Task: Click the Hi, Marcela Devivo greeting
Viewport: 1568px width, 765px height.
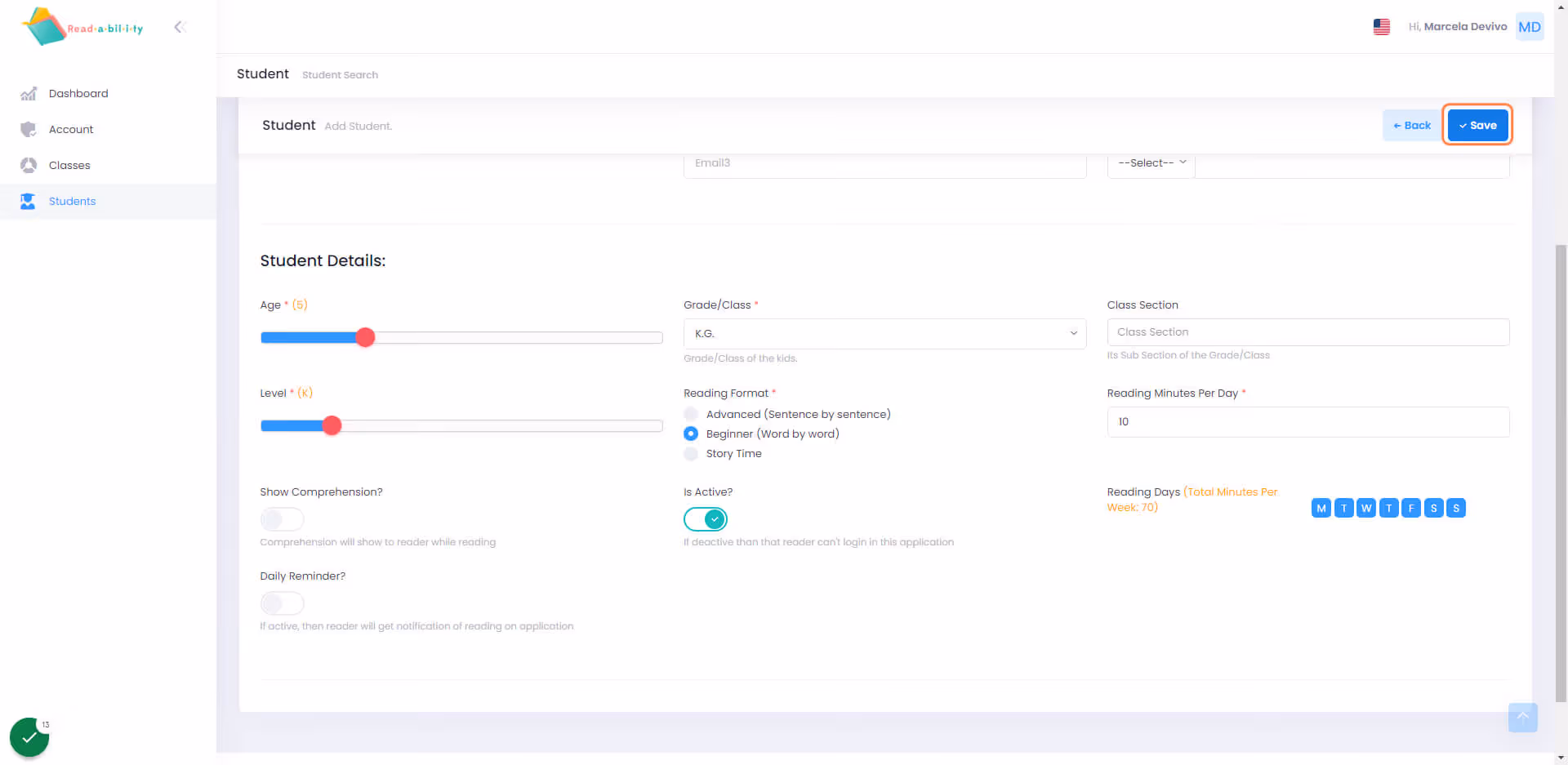Action: (1458, 27)
